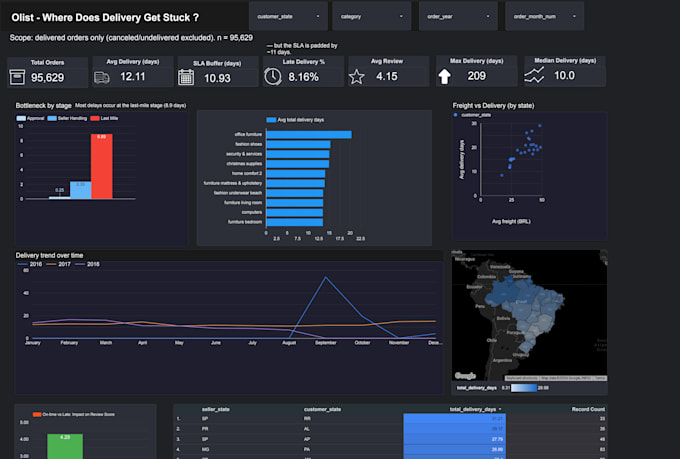Click the map color gradient legend bar
The width and height of the screenshot is (680, 459).
(524, 388)
